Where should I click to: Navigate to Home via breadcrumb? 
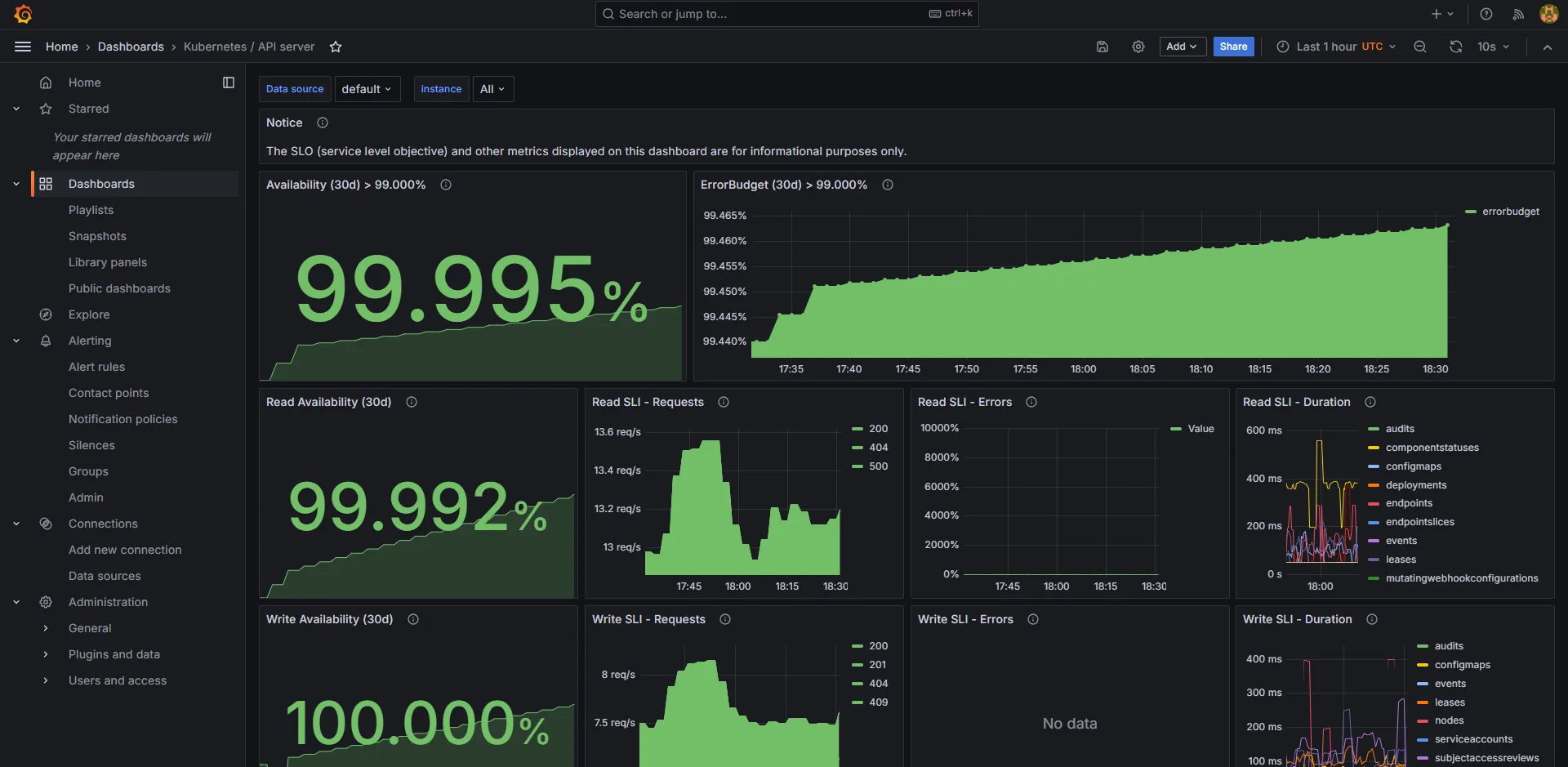[61, 47]
